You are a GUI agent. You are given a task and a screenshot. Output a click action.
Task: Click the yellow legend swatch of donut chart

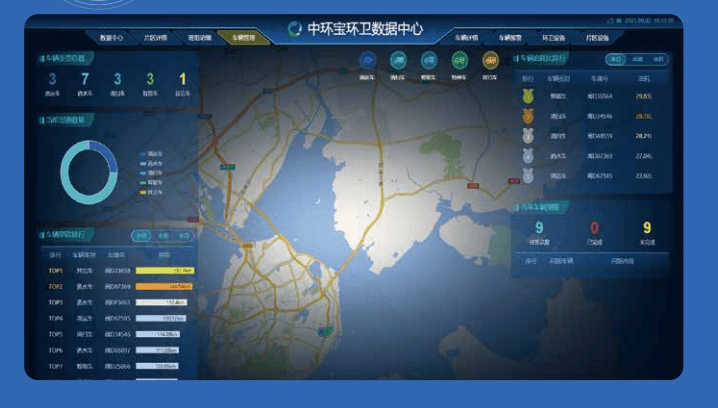(x=143, y=192)
